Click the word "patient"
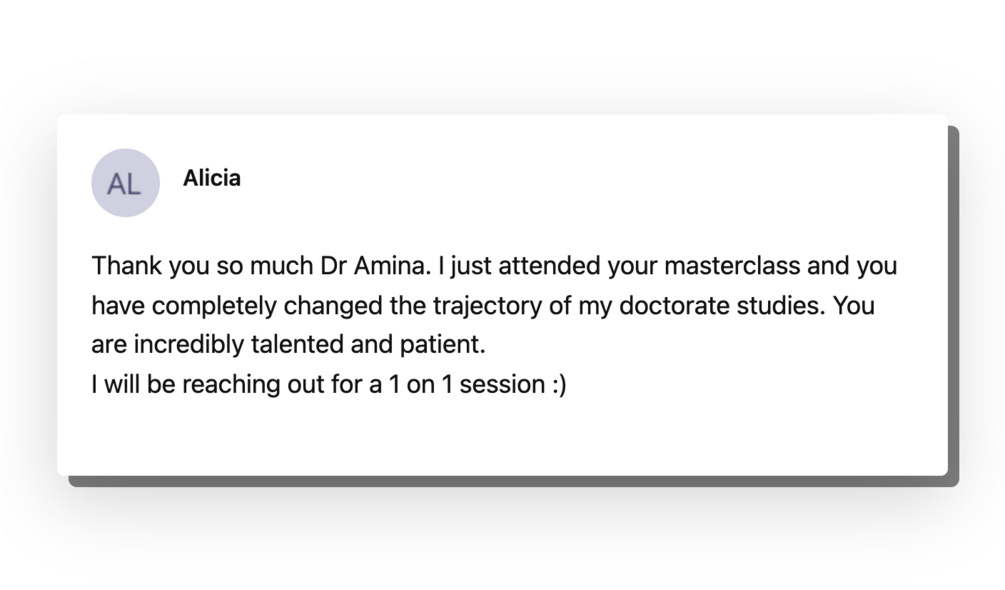1005x590 pixels. pyautogui.click(x=439, y=345)
